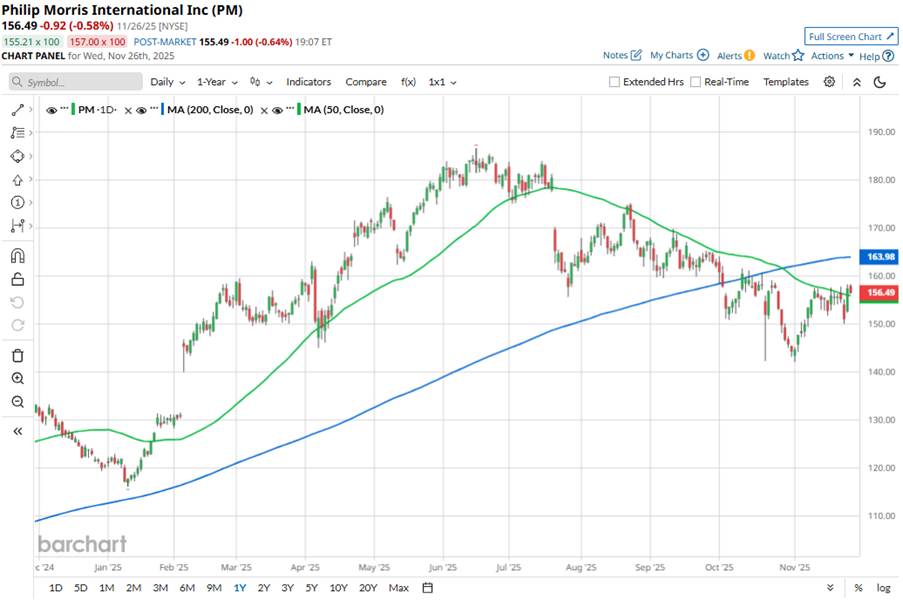Switch to dark mode moon icon
This screenshot has width=903, height=607.
(880, 82)
